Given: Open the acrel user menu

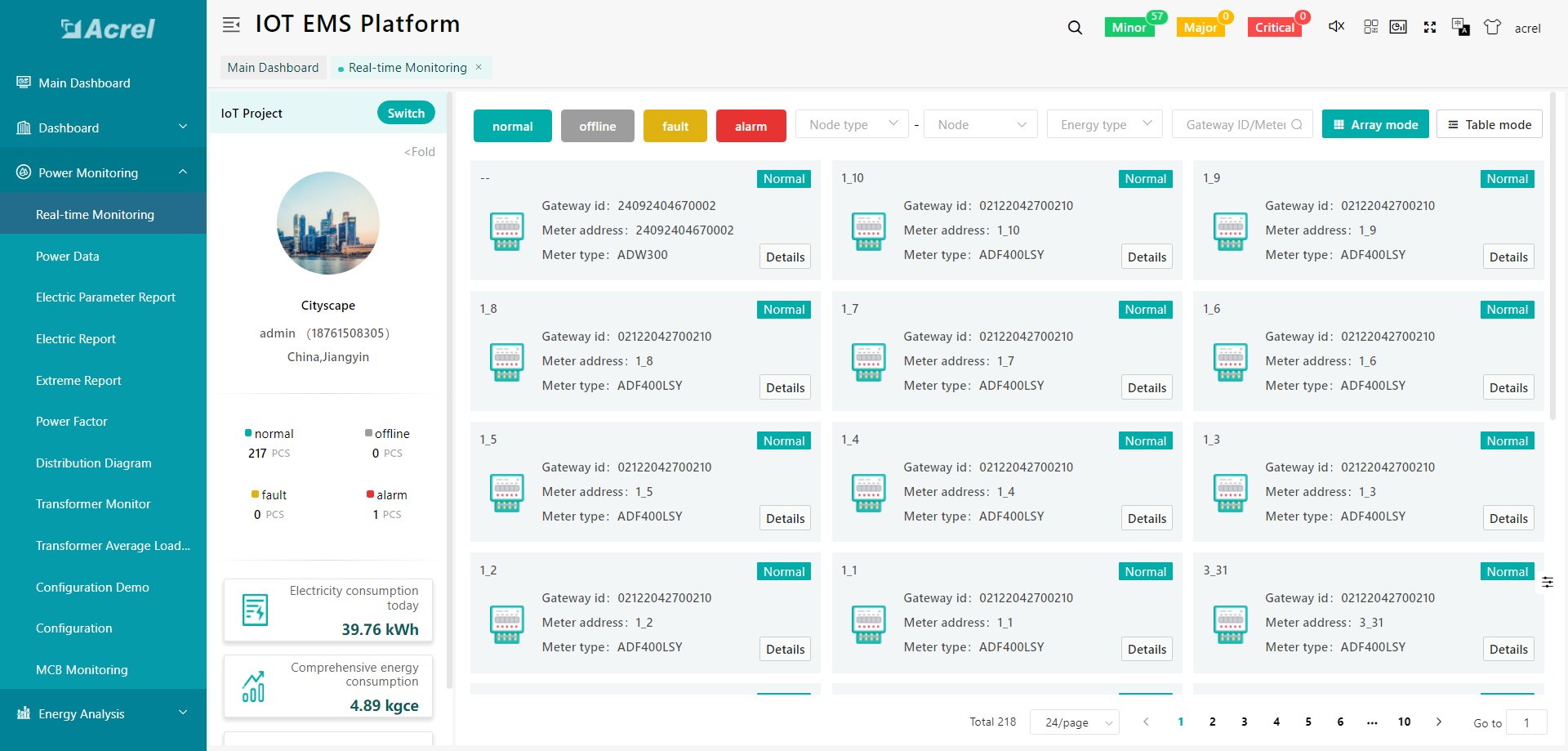Looking at the screenshot, I should (x=1527, y=28).
